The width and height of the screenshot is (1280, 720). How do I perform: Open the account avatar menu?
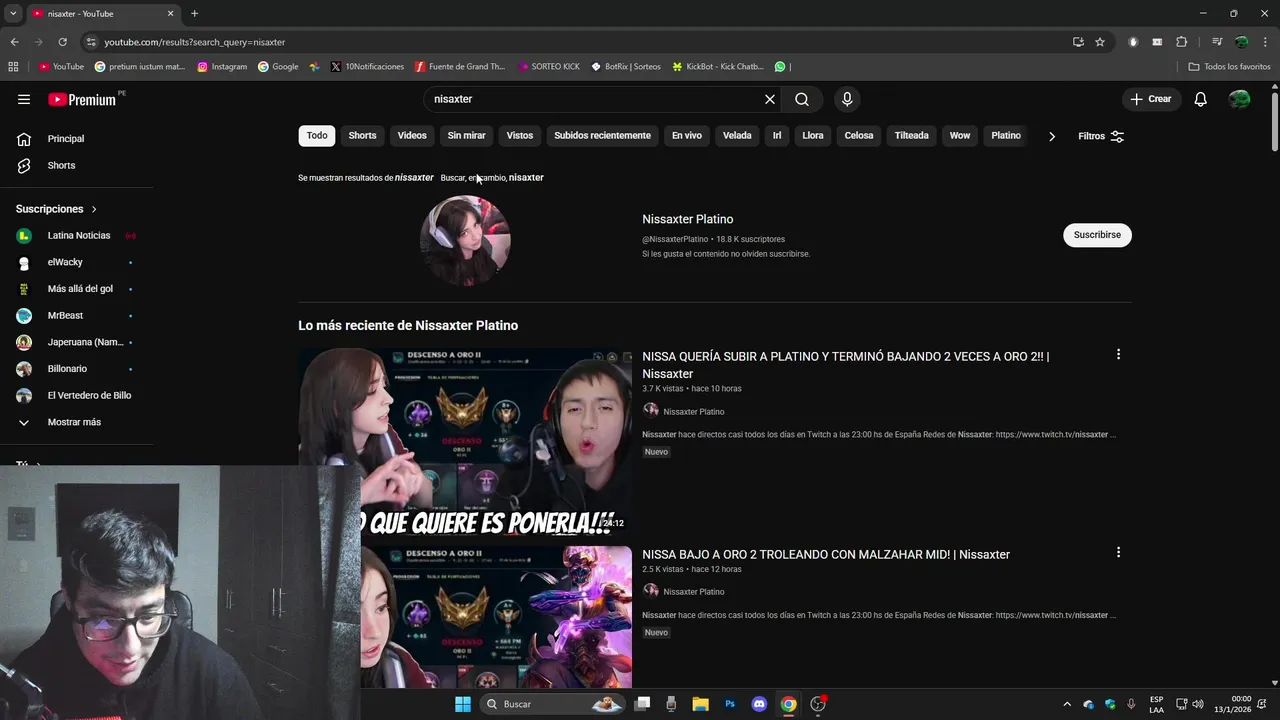tap(1239, 99)
